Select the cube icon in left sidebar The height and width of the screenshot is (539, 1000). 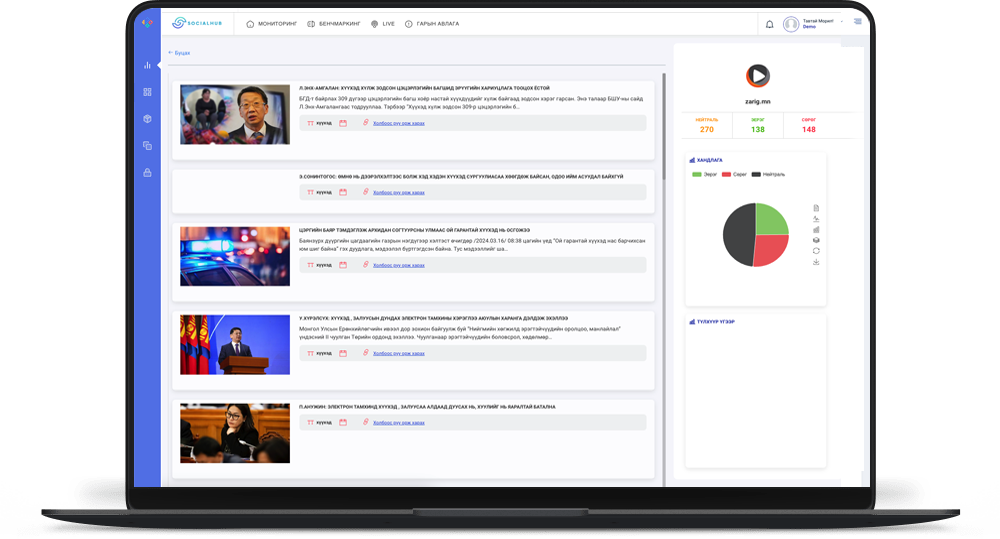[x=147, y=119]
